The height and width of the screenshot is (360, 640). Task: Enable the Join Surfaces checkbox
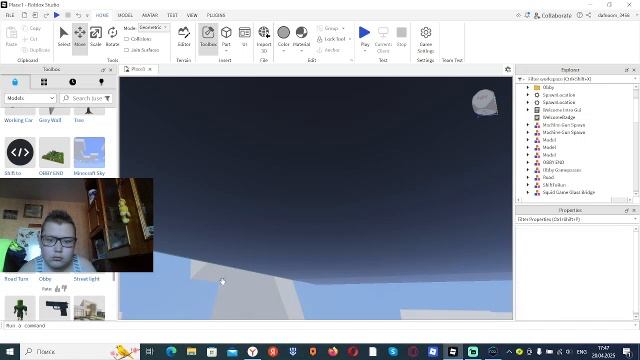[127, 50]
